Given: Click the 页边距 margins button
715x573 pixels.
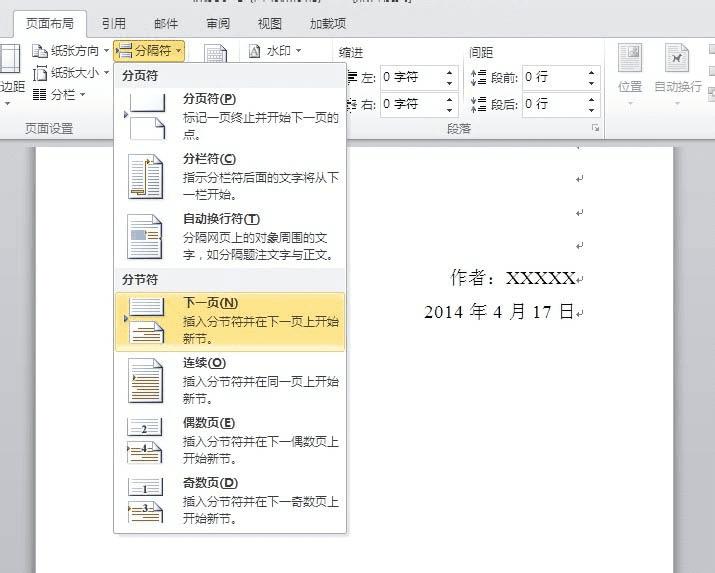Looking at the screenshot, I should tap(10, 74).
